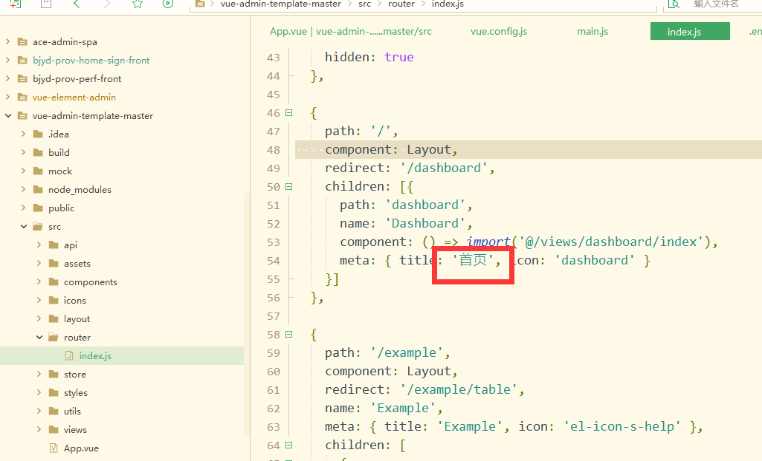Click the folder icon next to .idea

pyautogui.click(x=38, y=134)
